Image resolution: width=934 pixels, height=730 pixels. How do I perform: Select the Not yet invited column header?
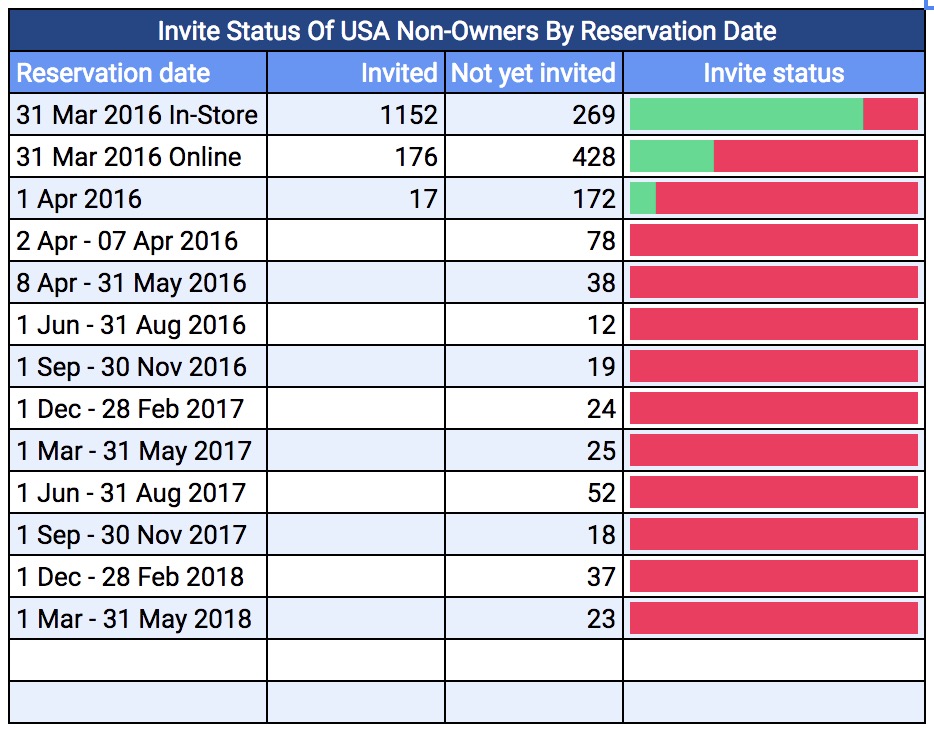(533, 73)
